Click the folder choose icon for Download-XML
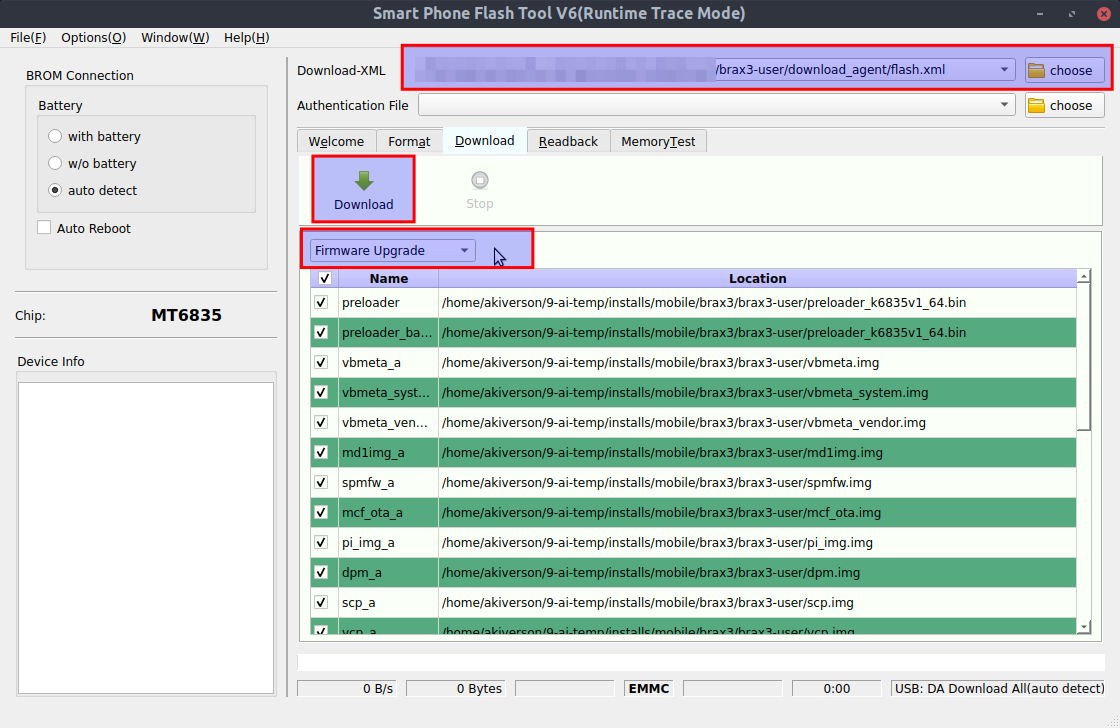Screen dimensions: 1120x728 (x=1037, y=70)
